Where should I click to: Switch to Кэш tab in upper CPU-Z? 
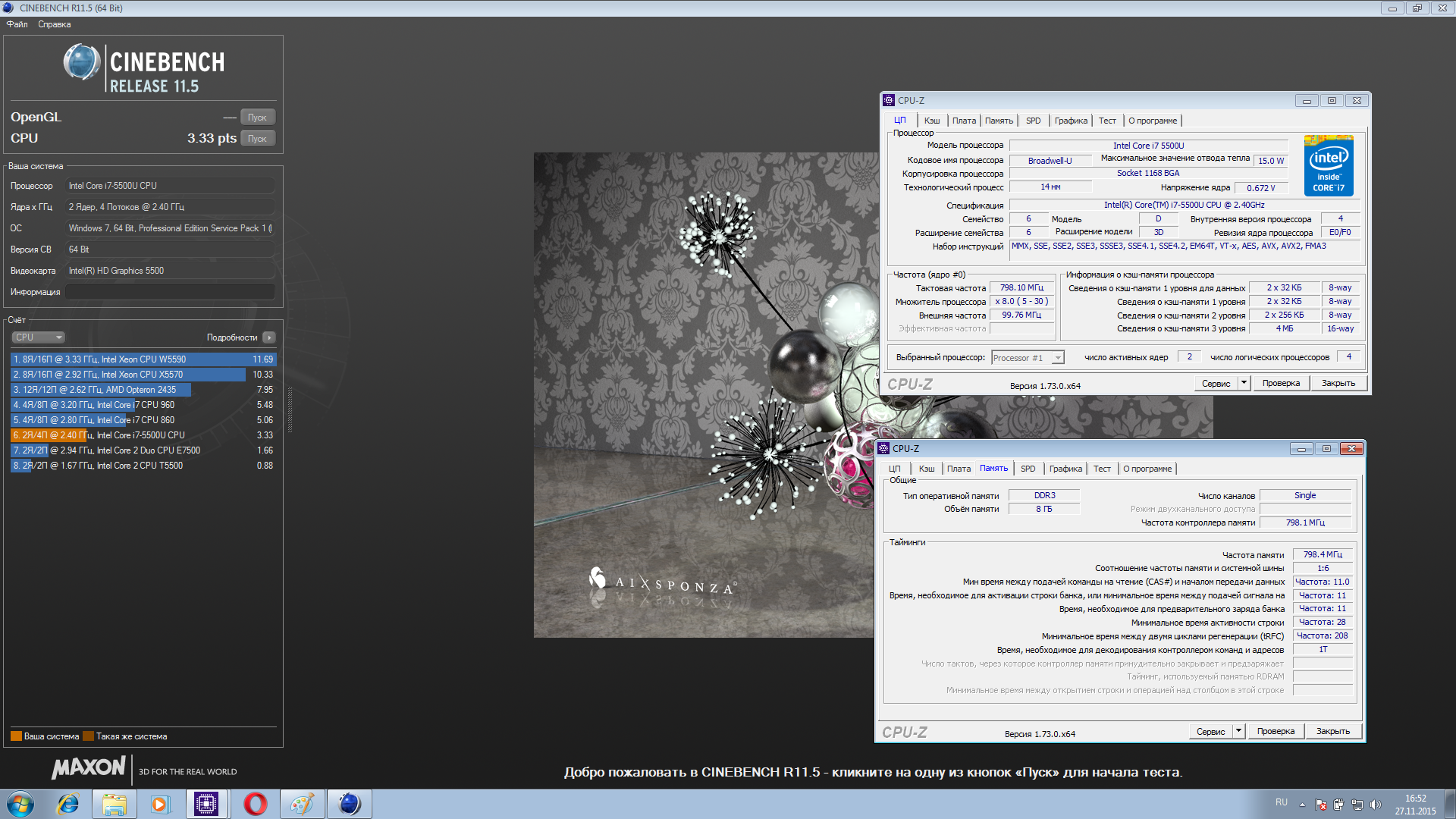pos(932,121)
